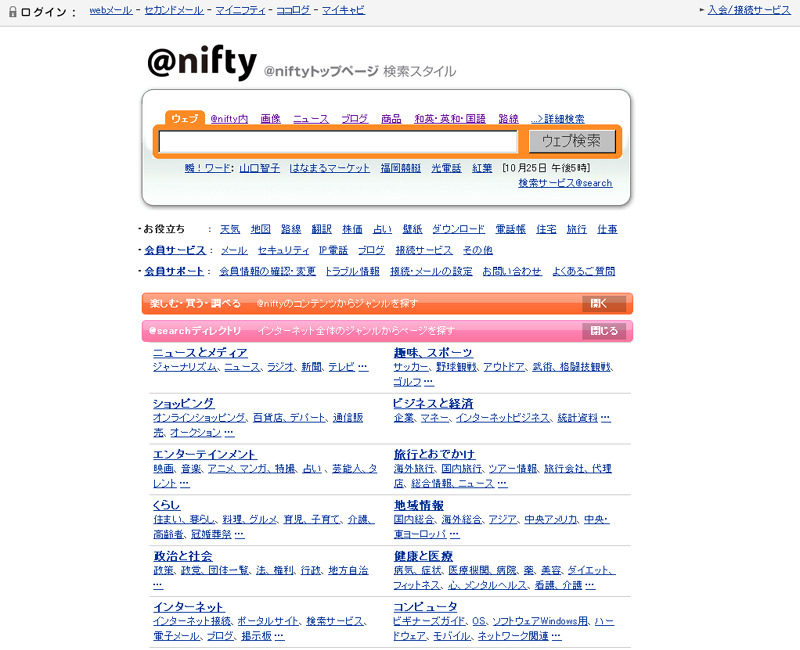
Task: Click the @nifty logo
Action: pyautogui.click(x=202, y=62)
